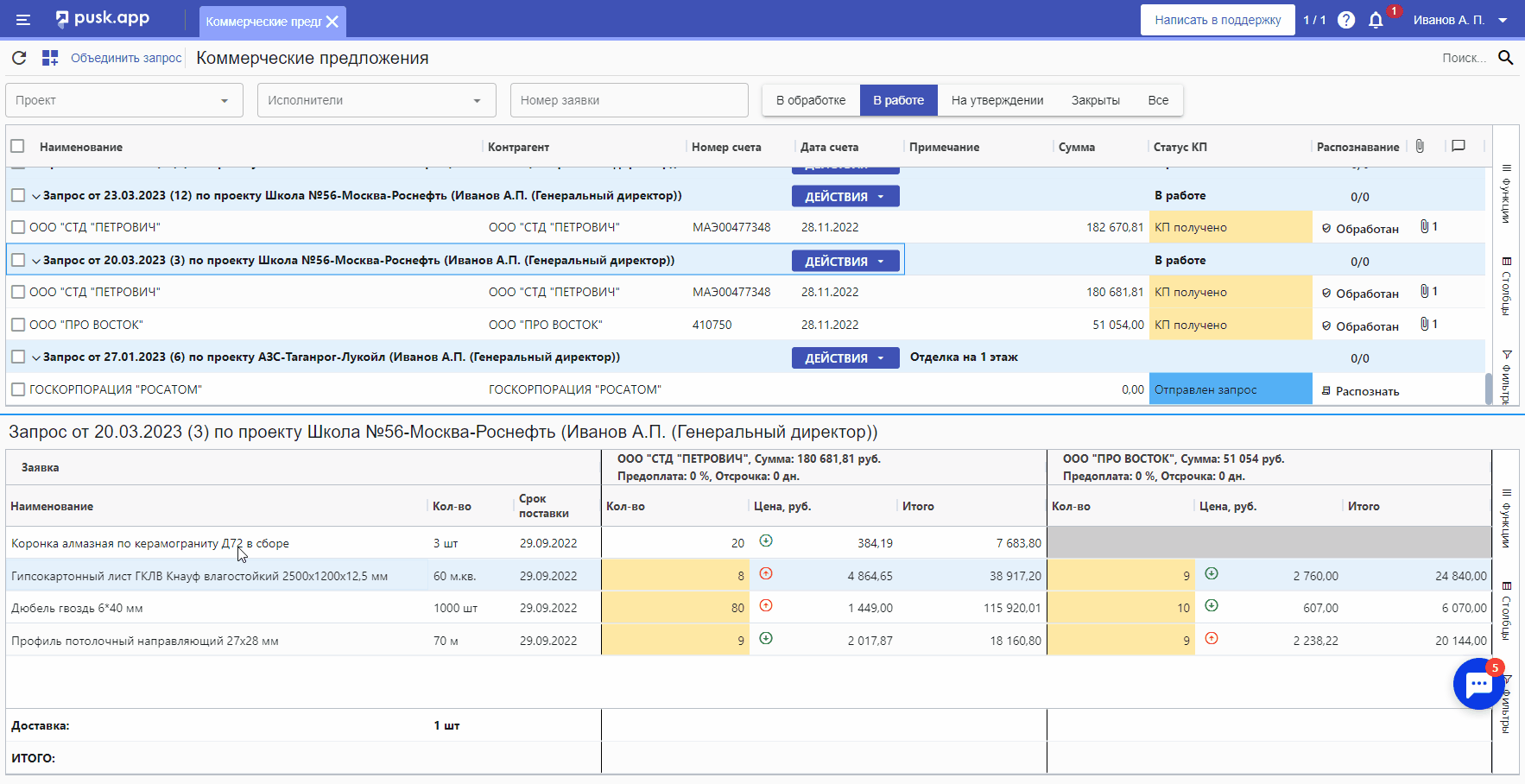Viewport: 1525px width, 784px height.
Task: Switch to the В обработке tab
Action: [x=811, y=100]
